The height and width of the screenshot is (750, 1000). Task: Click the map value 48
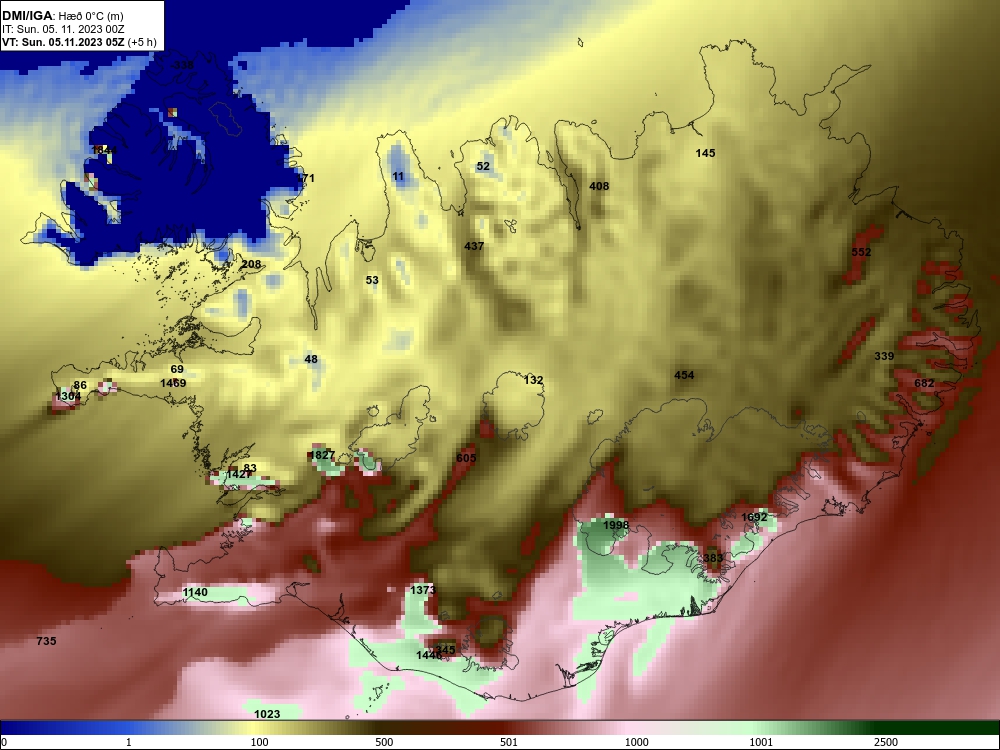click(x=311, y=360)
